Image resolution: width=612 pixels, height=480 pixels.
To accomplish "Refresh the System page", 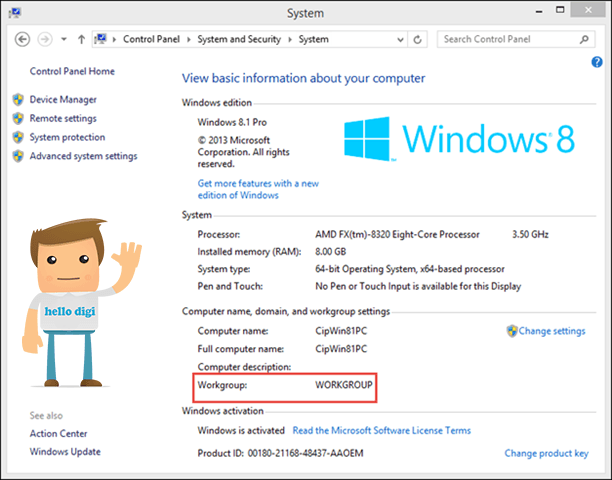I will point(417,39).
